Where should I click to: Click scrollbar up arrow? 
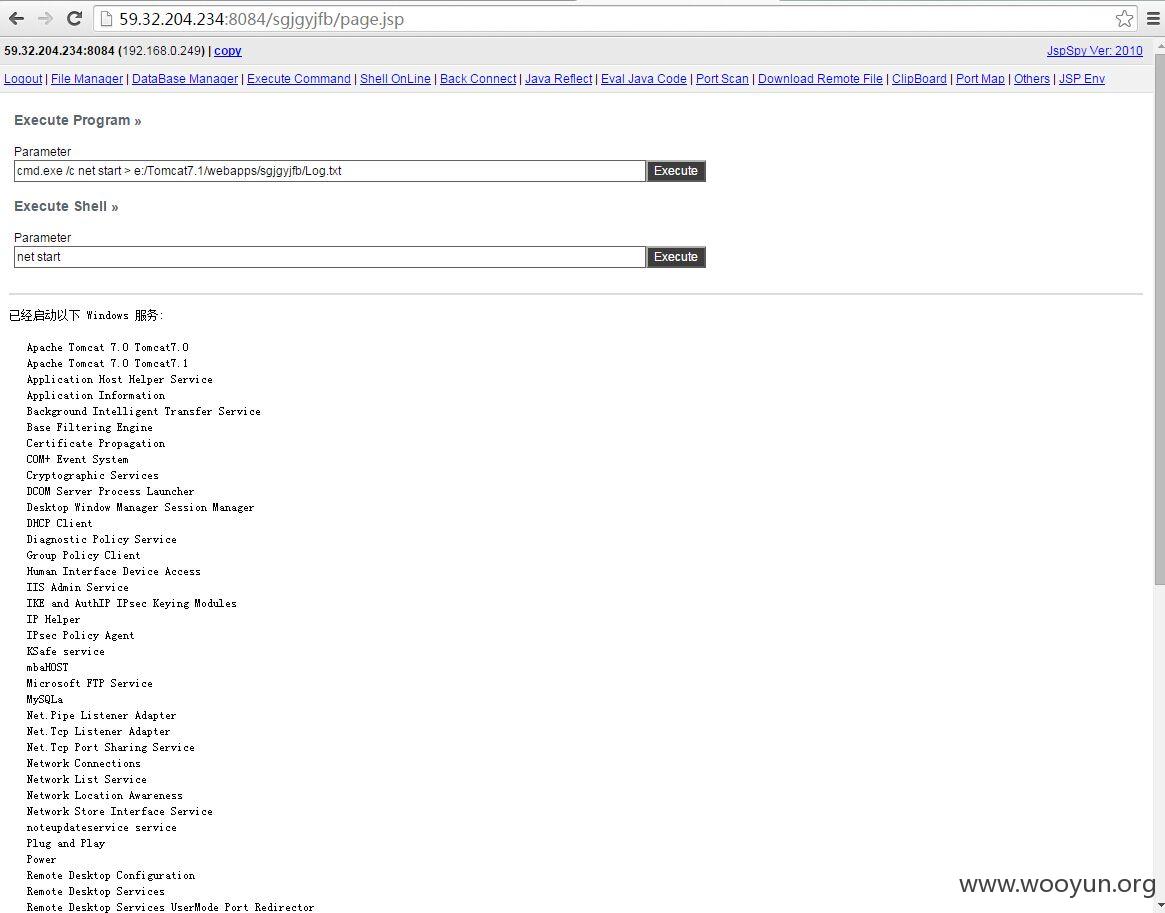pos(1159,46)
